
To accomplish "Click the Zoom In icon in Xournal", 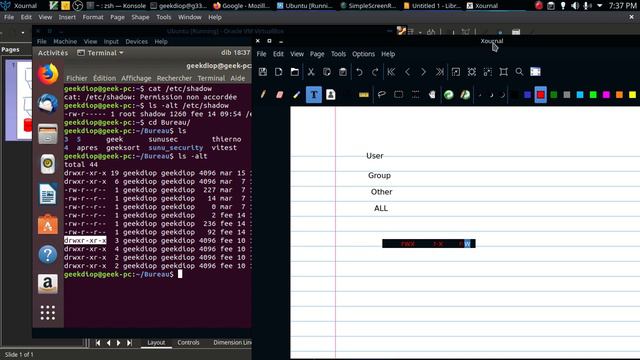I will 487,72.
